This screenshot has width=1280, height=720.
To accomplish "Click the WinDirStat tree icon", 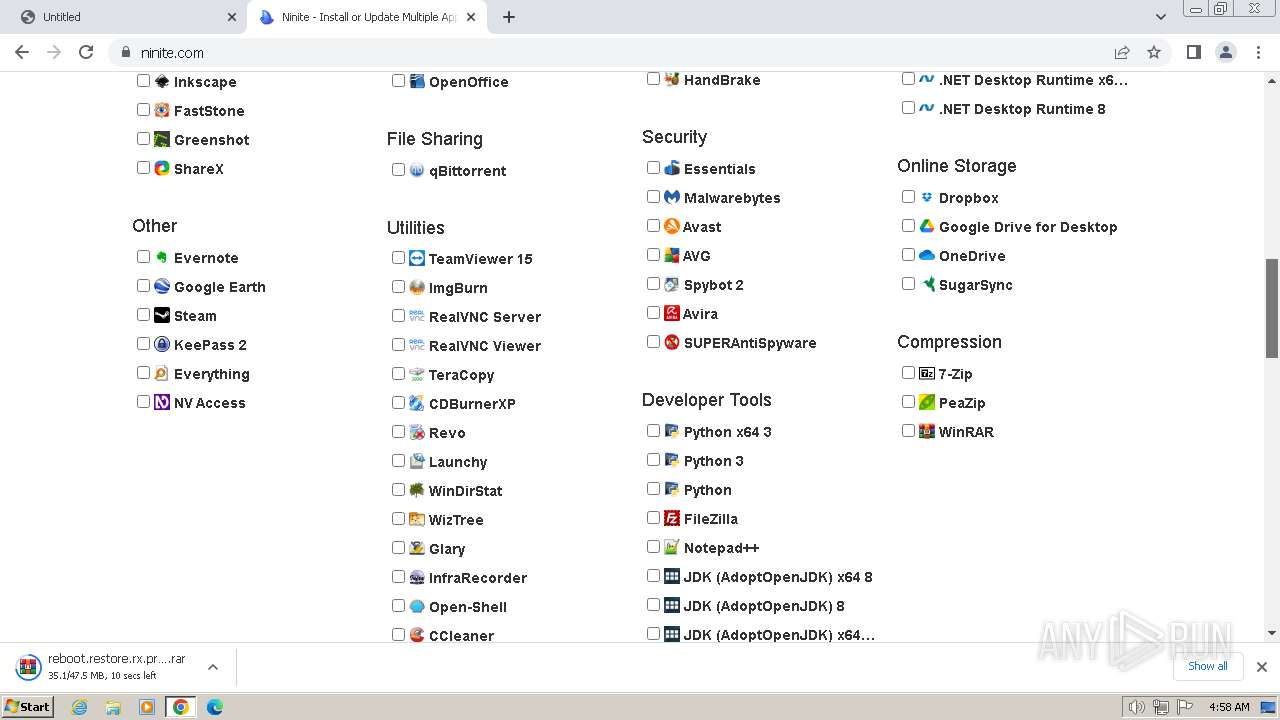I will (417, 490).
